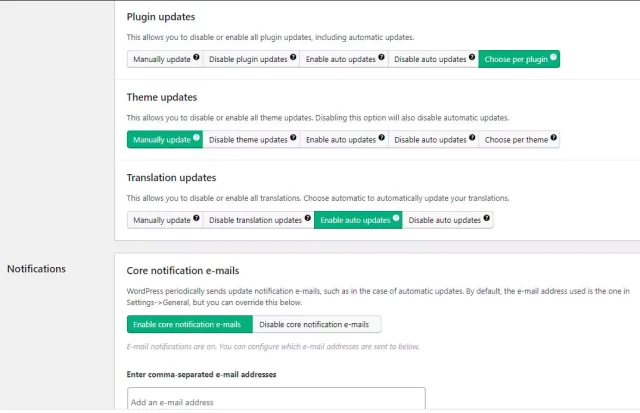The width and height of the screenshot is (640, 413).
Task: Set translations to Manually update
Action: (x=161, y=220)
